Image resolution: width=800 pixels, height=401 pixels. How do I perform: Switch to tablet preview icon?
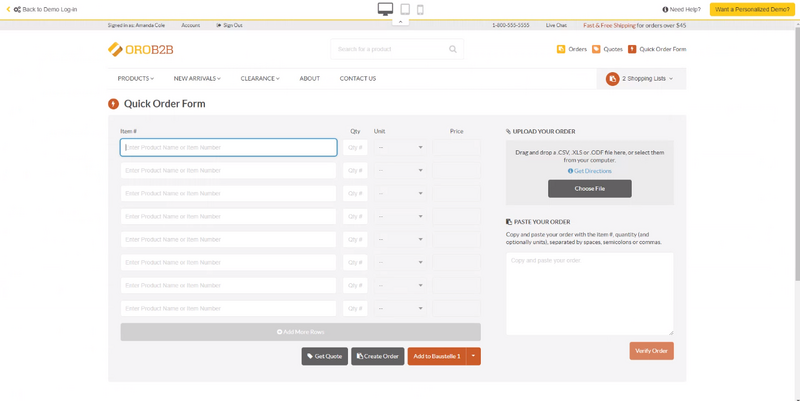coord(405,9)
